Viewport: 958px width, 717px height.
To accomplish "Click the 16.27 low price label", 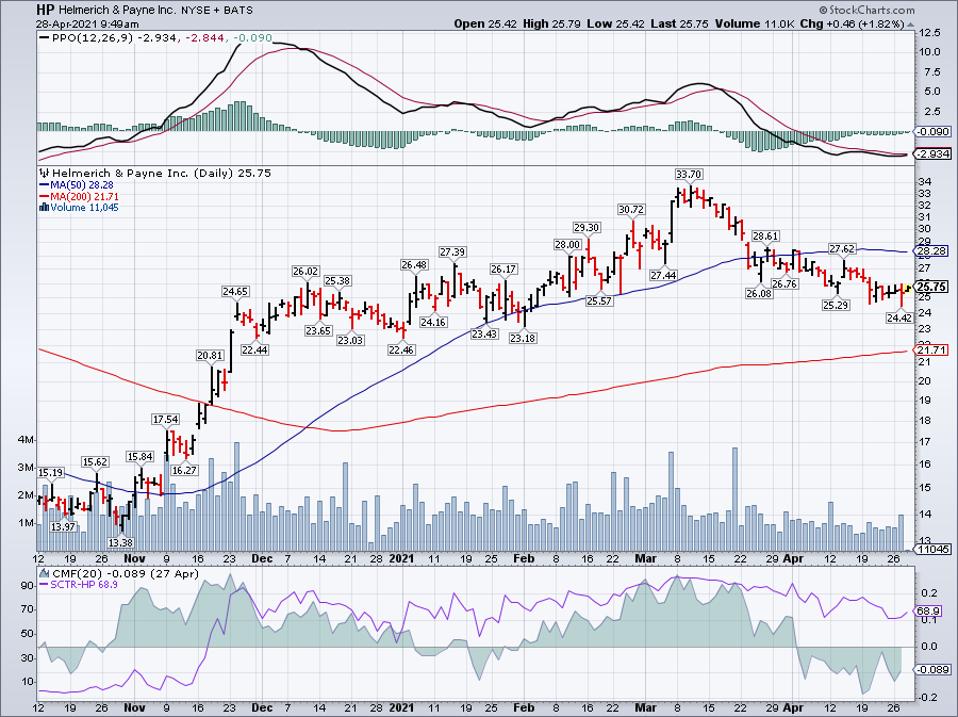I will pos(184,470).
